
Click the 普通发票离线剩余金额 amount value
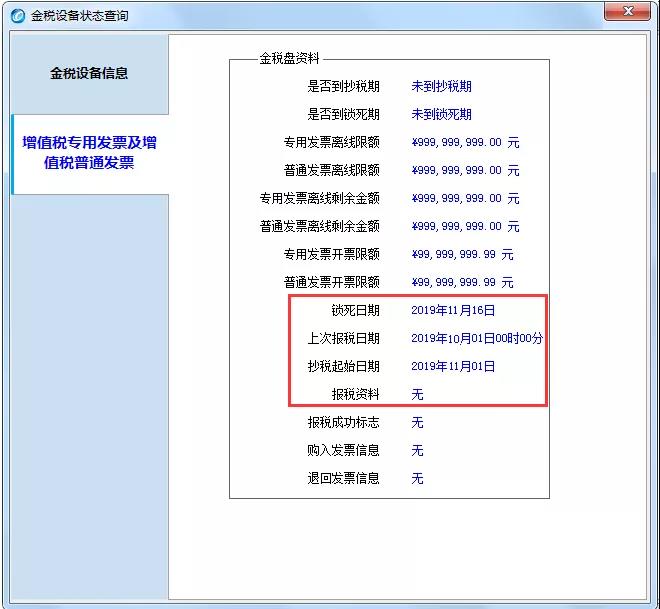465,227
